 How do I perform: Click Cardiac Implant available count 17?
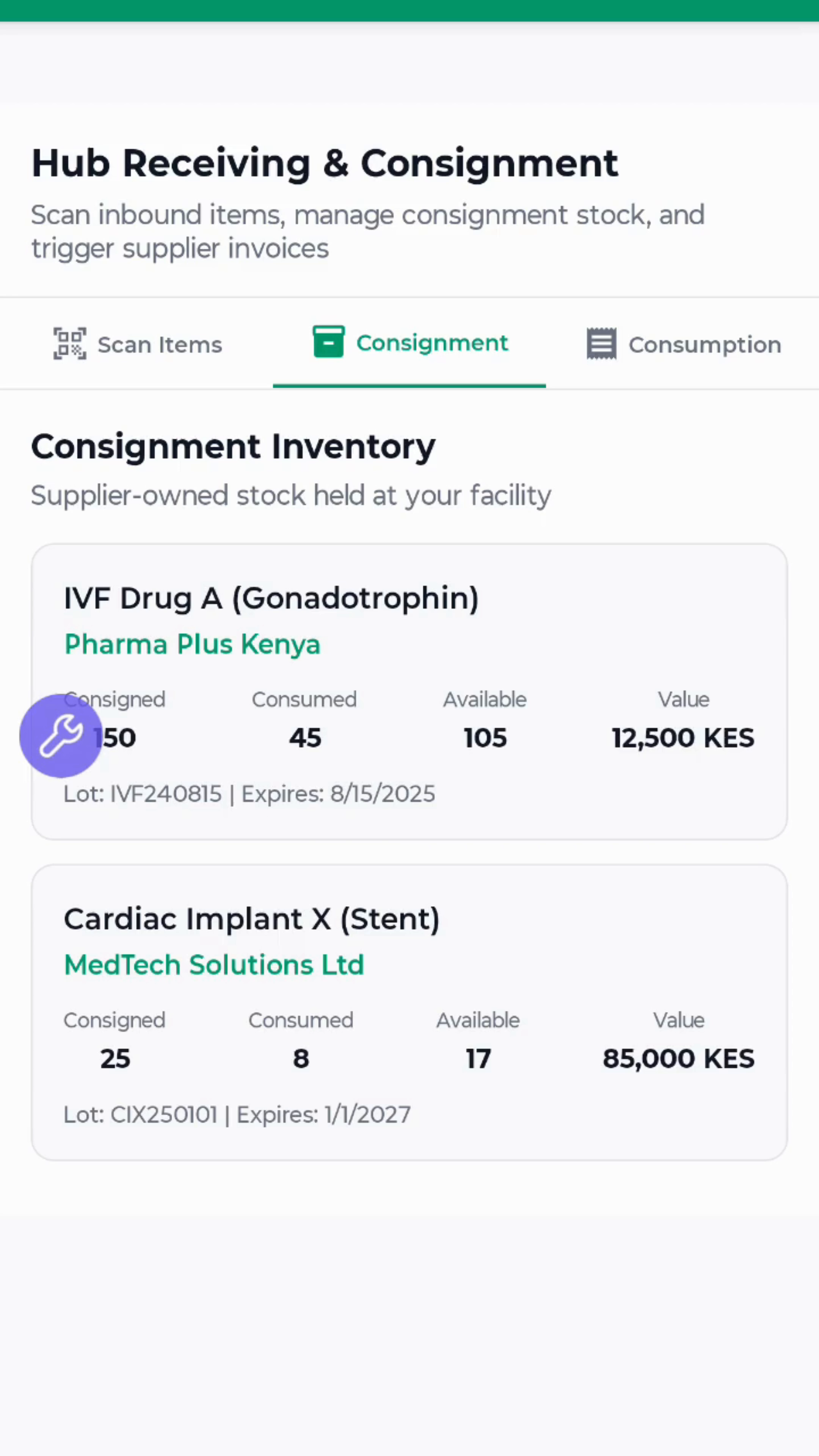(478, 1059)
